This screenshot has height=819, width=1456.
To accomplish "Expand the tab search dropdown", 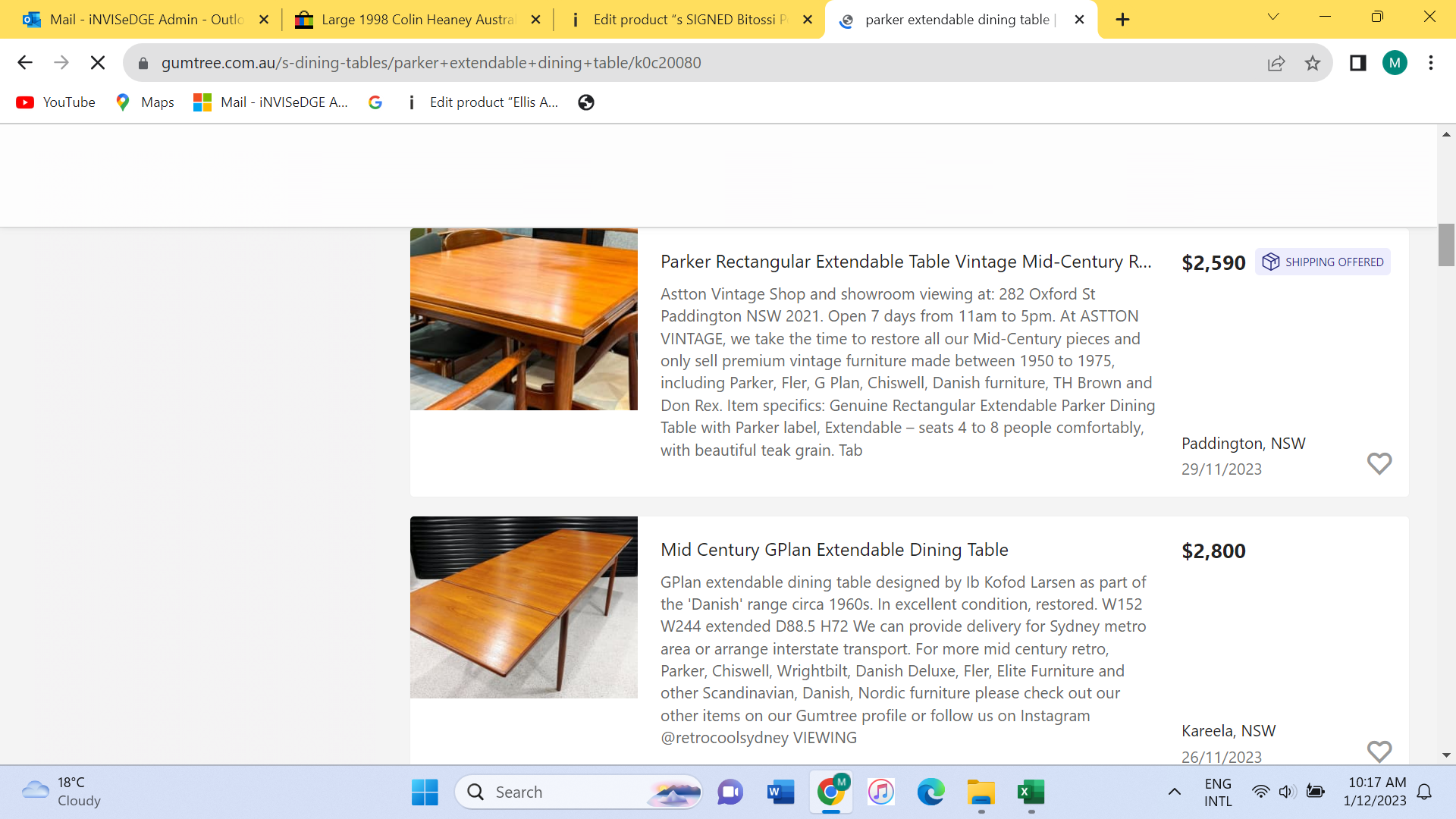I will 1273,17.
